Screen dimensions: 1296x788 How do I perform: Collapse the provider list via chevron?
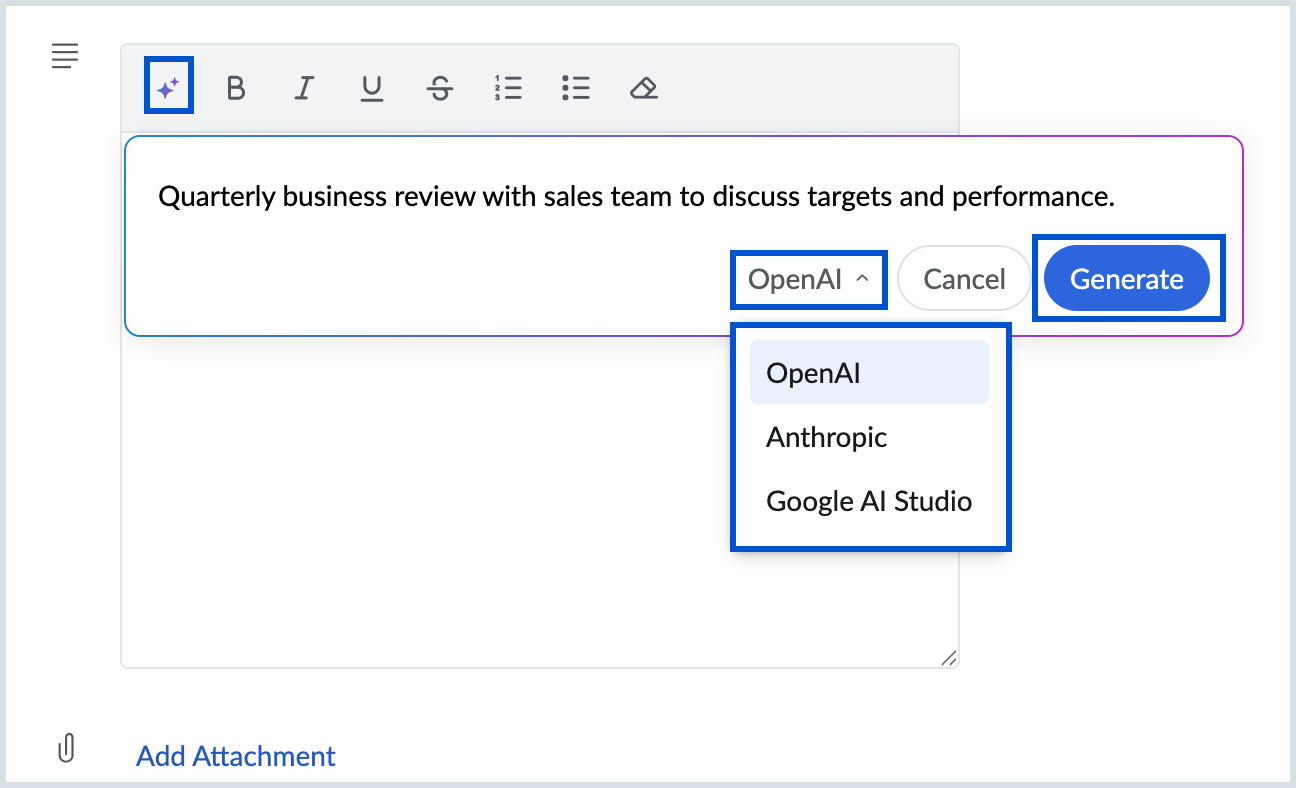pos(861,279)
